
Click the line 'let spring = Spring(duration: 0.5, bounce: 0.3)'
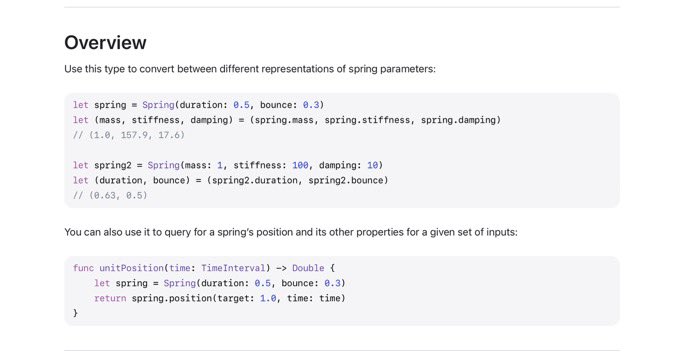198,105
